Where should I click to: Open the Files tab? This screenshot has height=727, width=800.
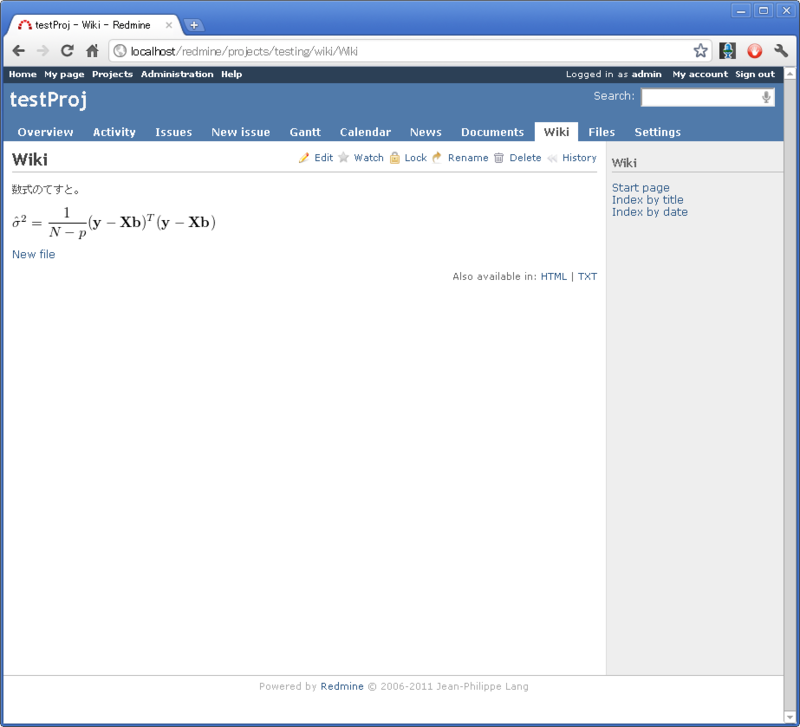pyautogui.click(x=602, y=132)
